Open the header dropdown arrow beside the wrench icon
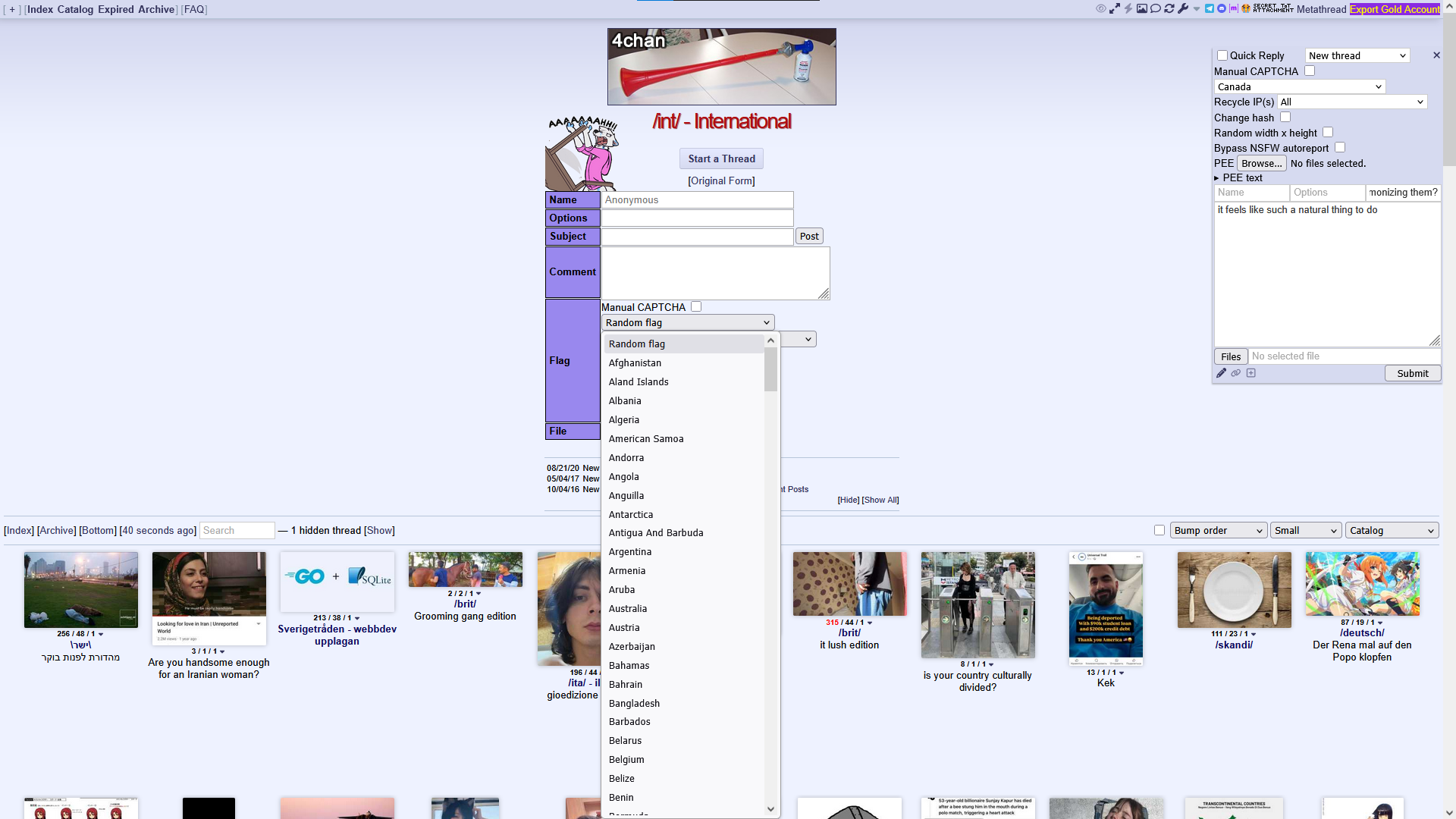The height and width of the screenshot is (819, 1456). [x=1197, y=9]
